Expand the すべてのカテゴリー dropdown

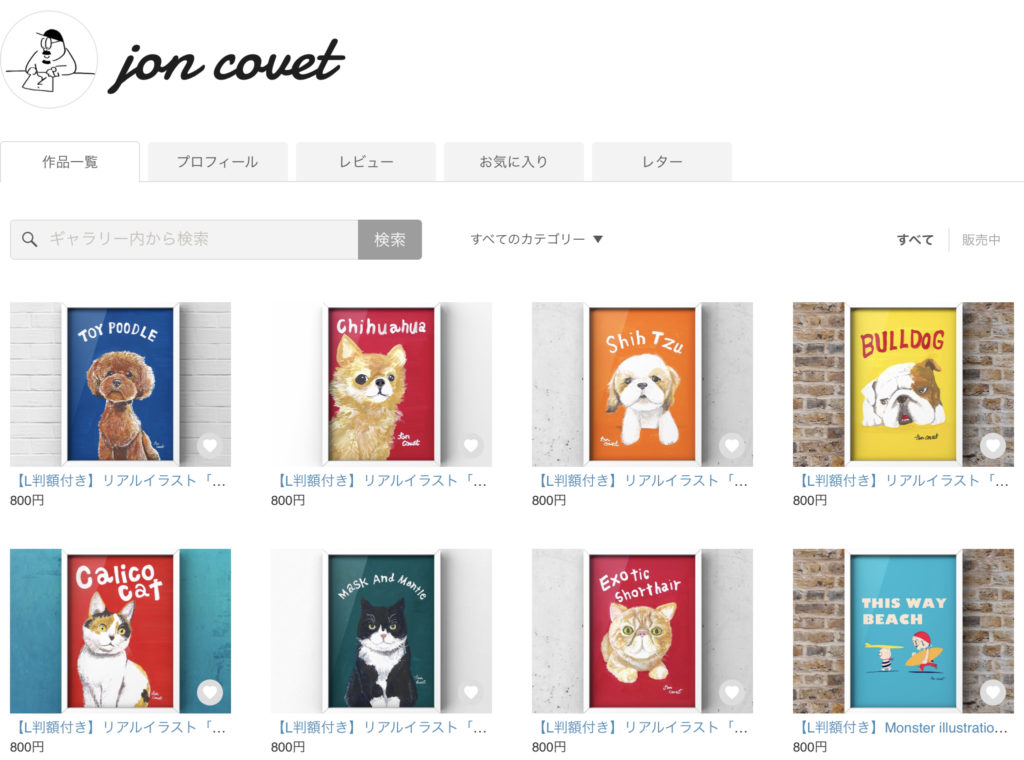coord(536,239)
